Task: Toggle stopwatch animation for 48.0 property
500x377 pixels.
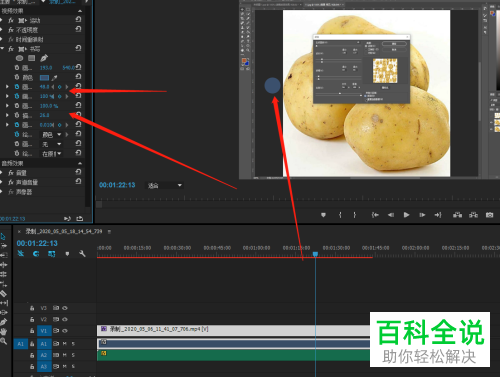Action: [17, 87]
